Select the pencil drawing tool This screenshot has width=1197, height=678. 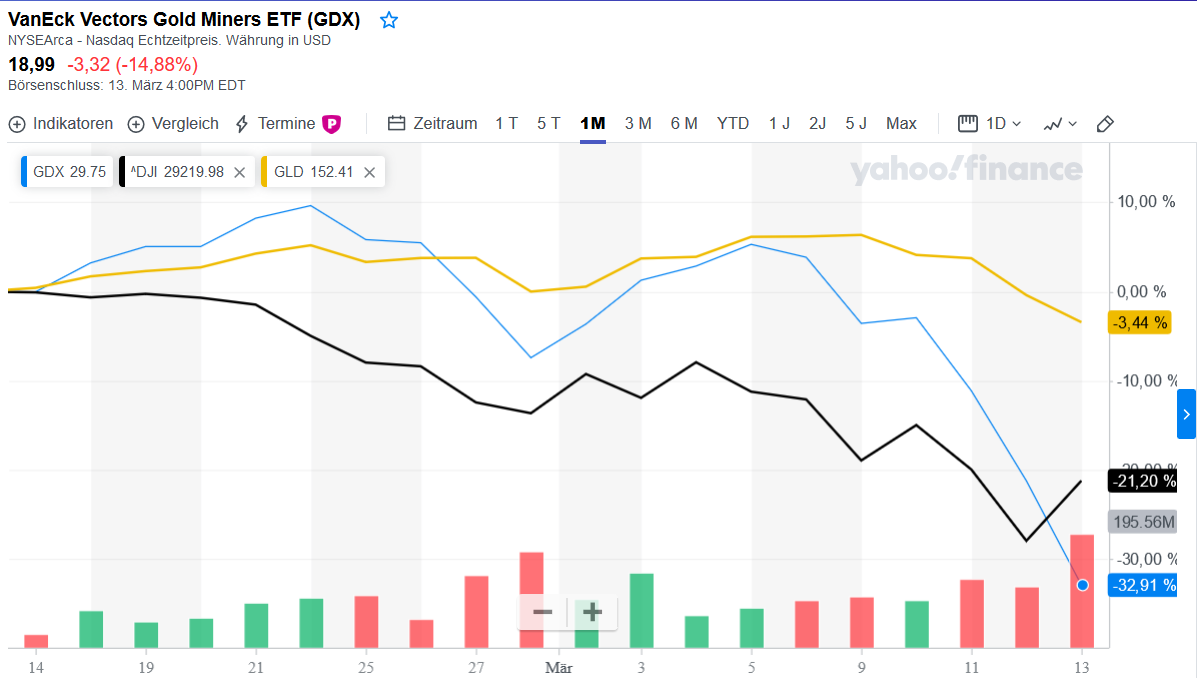(1105, 124)
